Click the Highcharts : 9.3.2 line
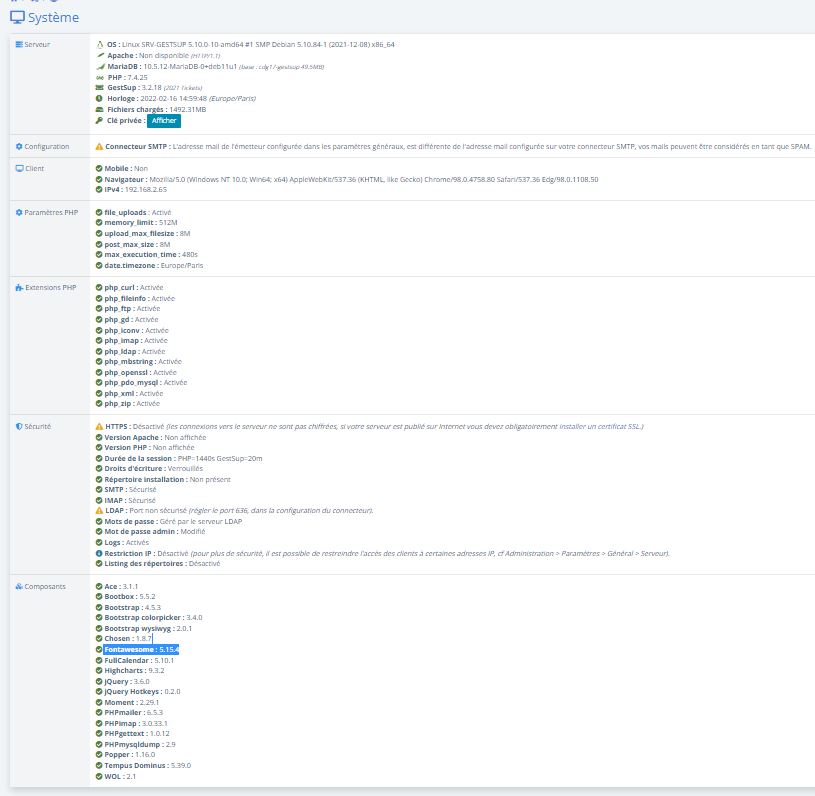Screen dimensions: 815x796 [x=135, y=671]
